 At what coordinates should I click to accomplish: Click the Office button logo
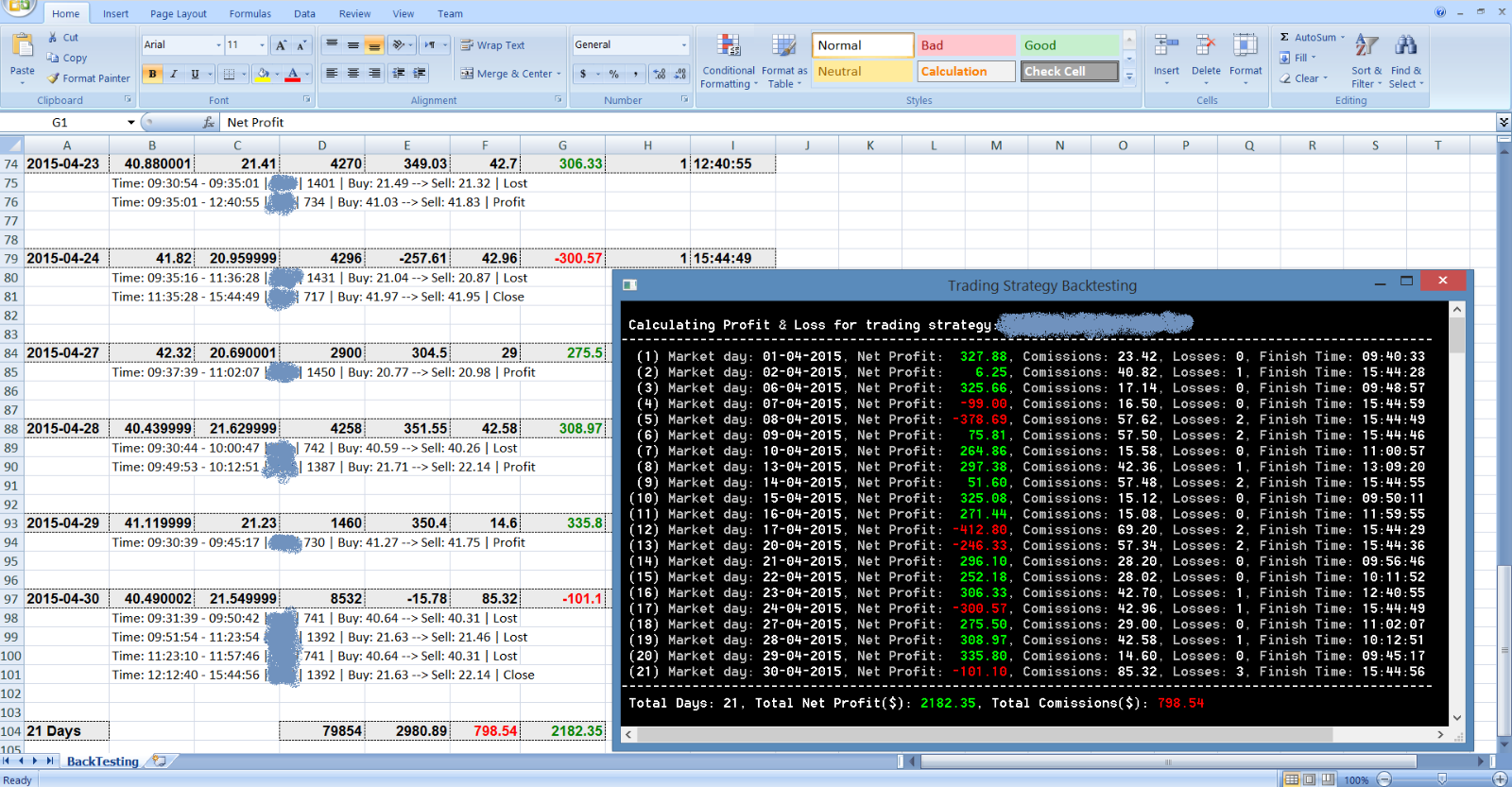[x=19, y=8]
